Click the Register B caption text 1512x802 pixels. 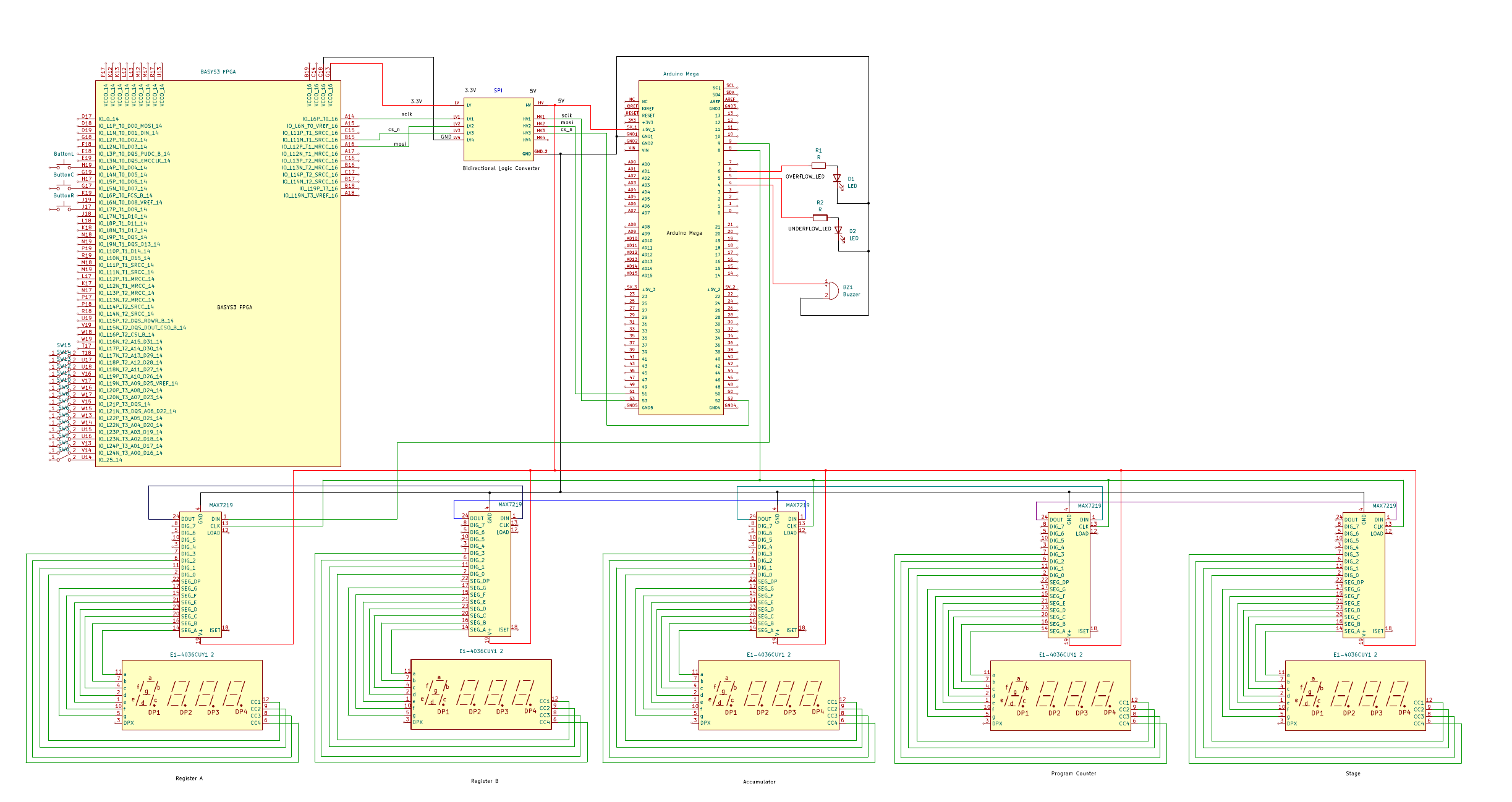pyautogui.click(x=484, y=781)
